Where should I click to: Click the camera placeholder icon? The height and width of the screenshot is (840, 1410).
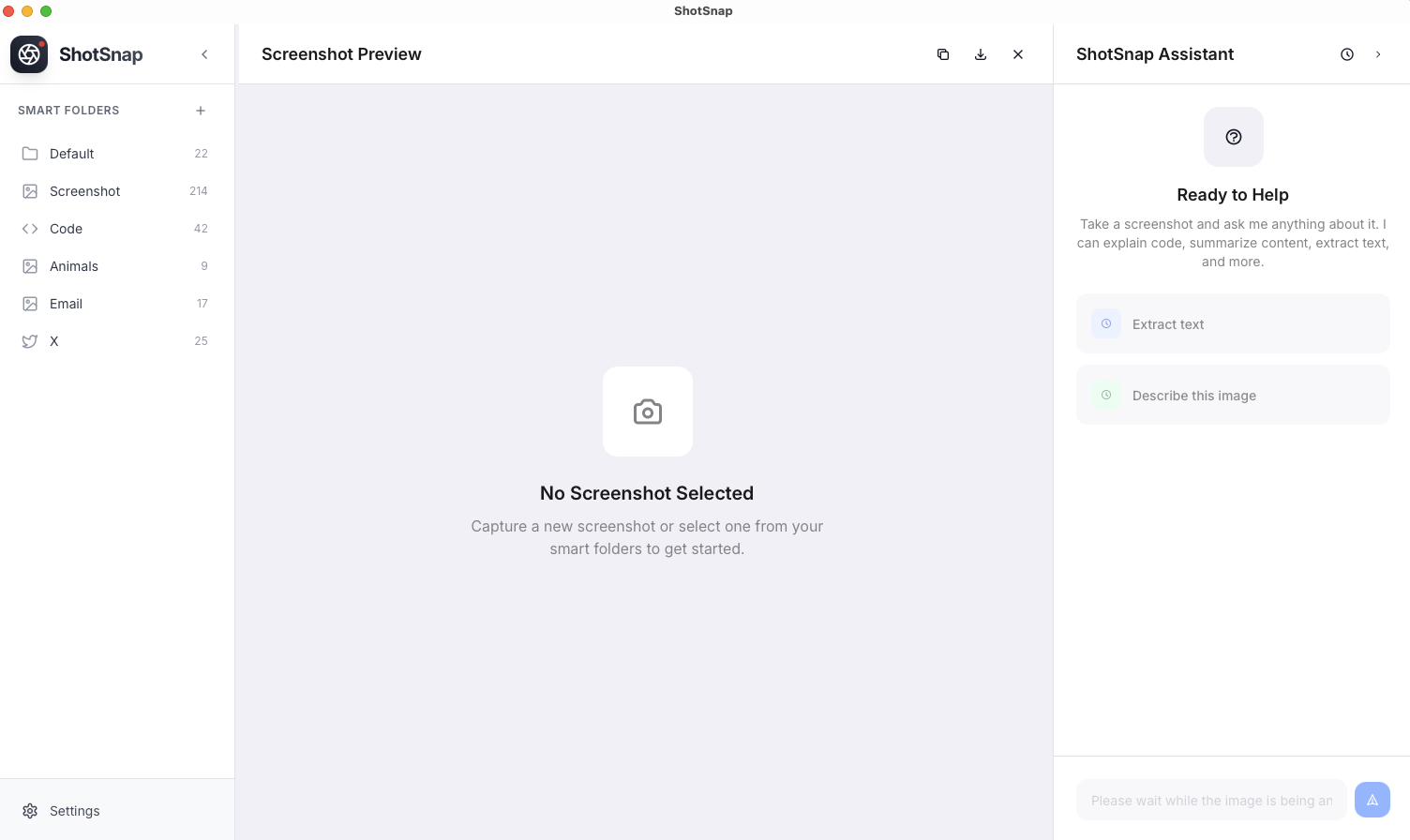coord(648,412)
